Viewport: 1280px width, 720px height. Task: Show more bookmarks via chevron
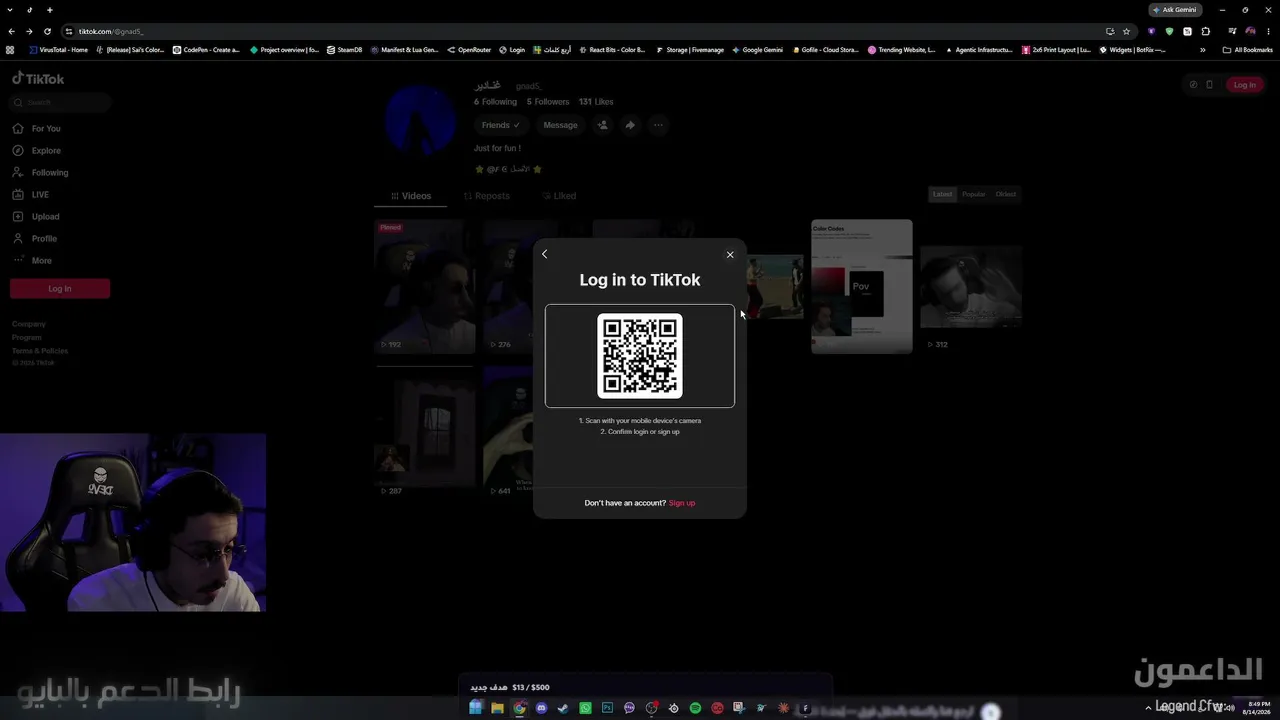point(1202,50)
